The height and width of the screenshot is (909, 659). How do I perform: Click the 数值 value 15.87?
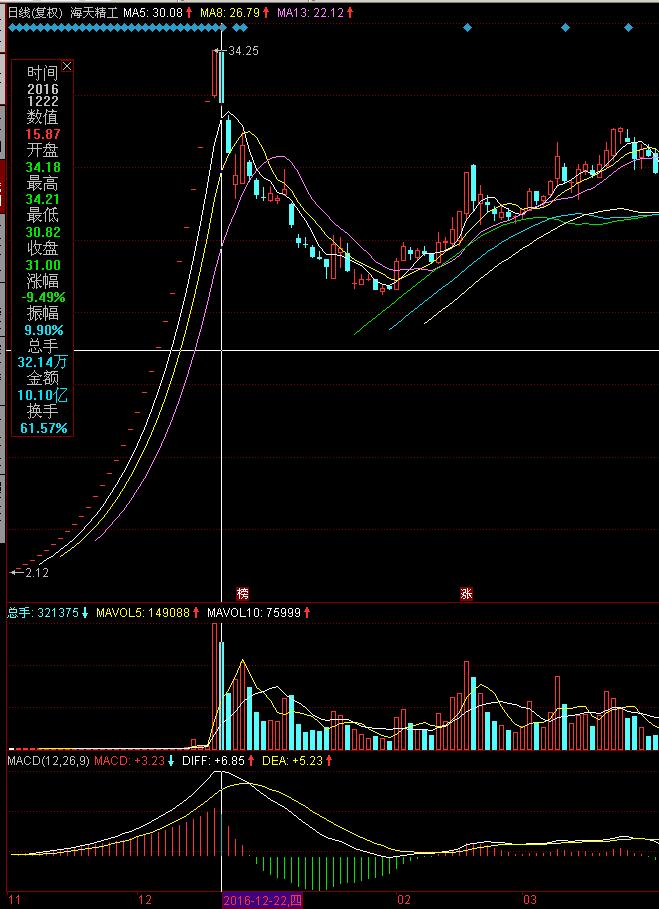[x=43, y=134]
